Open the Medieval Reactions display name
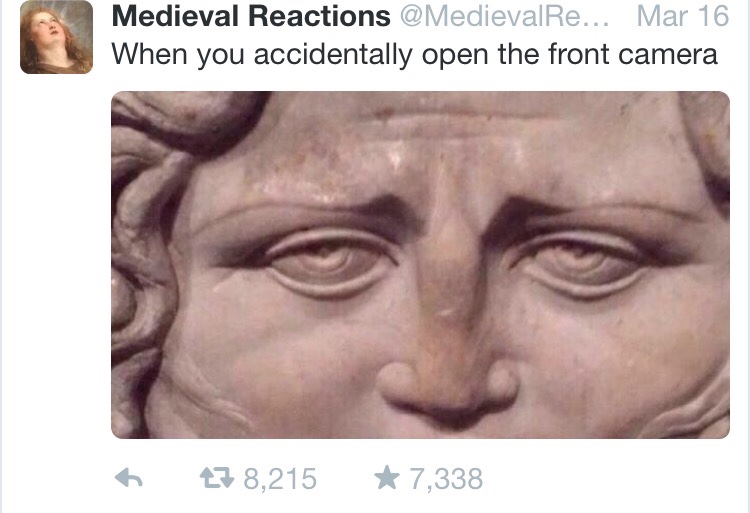 point(251,16)
